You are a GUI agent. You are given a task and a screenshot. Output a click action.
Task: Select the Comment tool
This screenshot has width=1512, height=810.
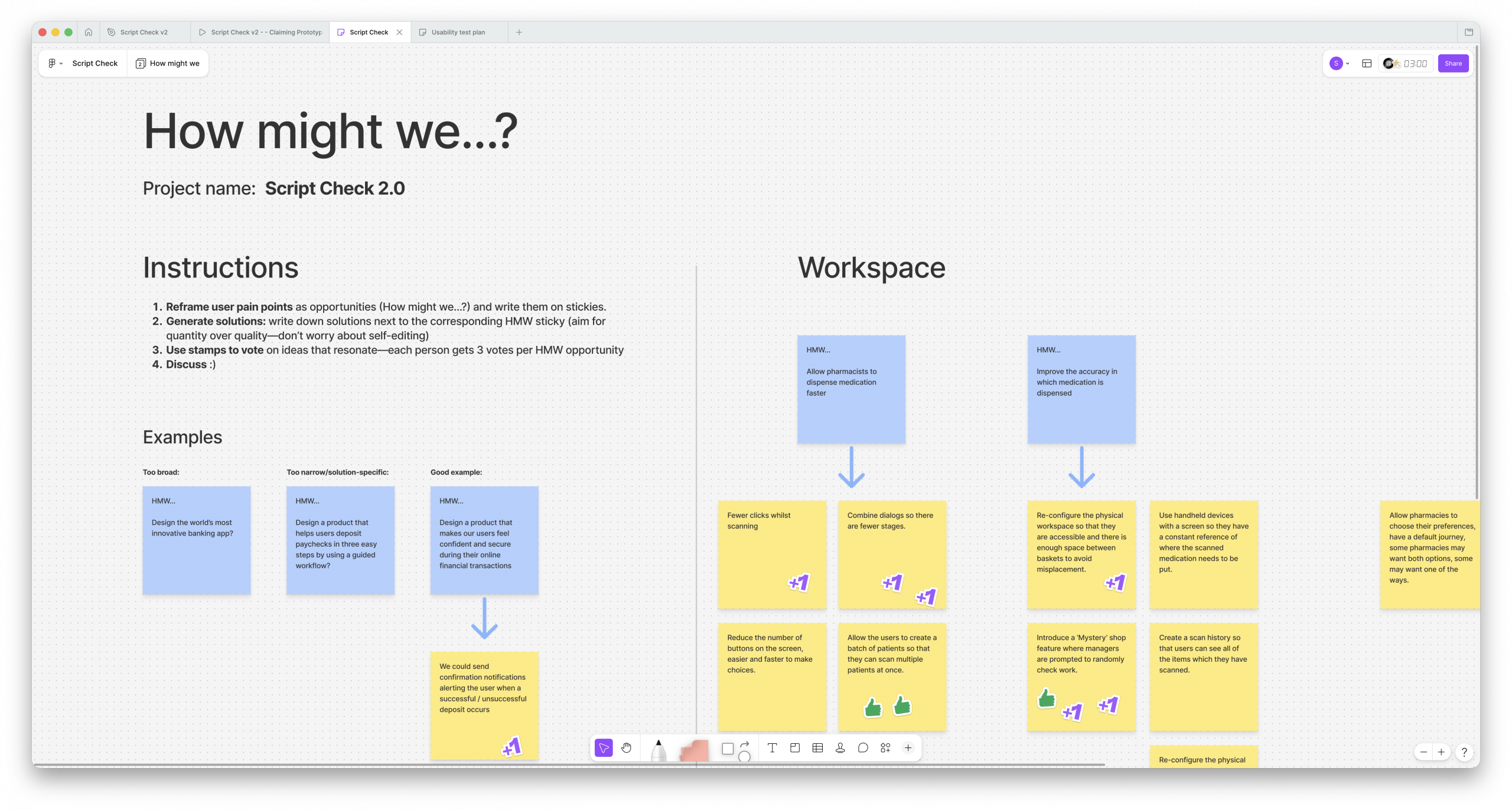(x=863, y=748)
